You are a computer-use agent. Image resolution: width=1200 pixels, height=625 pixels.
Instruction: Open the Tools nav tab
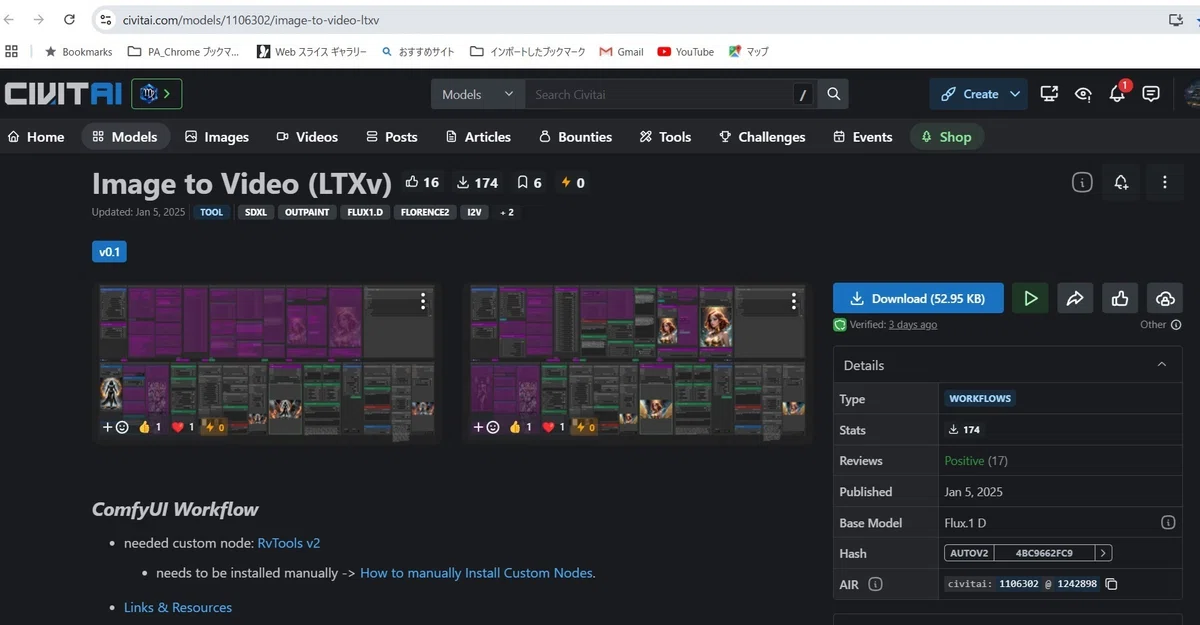[x=666, y=137]
